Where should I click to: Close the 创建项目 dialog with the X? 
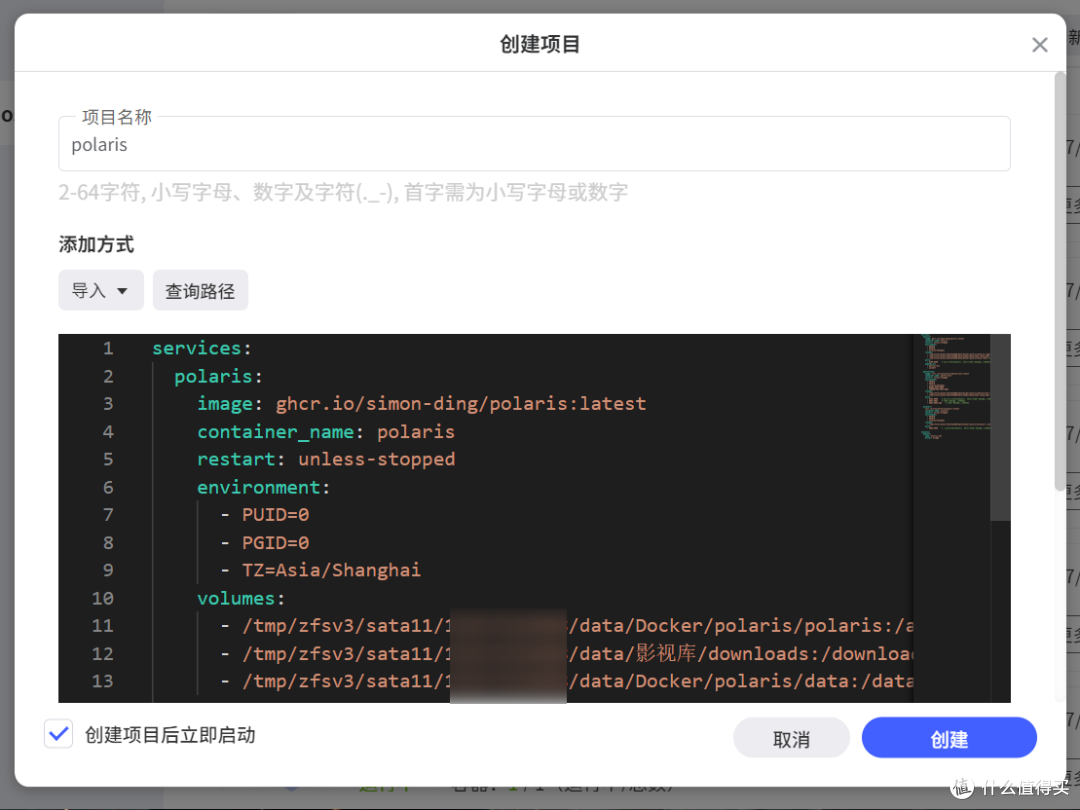click(1039, 45)
